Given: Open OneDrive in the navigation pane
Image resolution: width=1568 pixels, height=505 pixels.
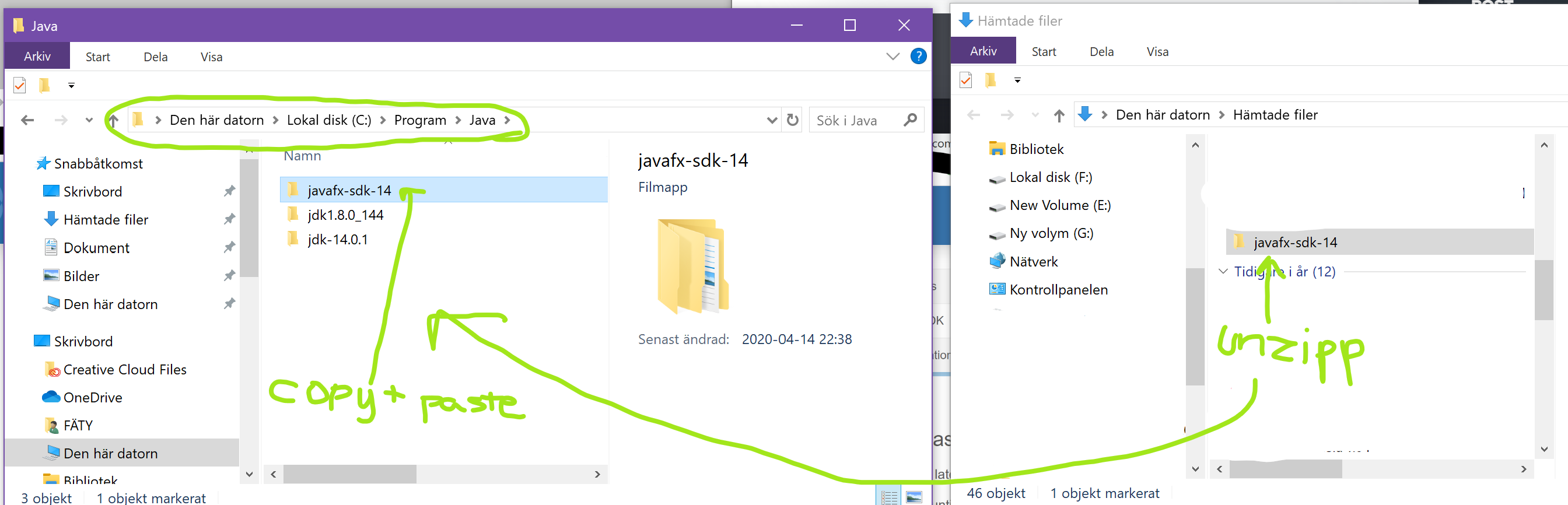Looking at the screenshot, I should pyautogui.click(x=93, y=397).
